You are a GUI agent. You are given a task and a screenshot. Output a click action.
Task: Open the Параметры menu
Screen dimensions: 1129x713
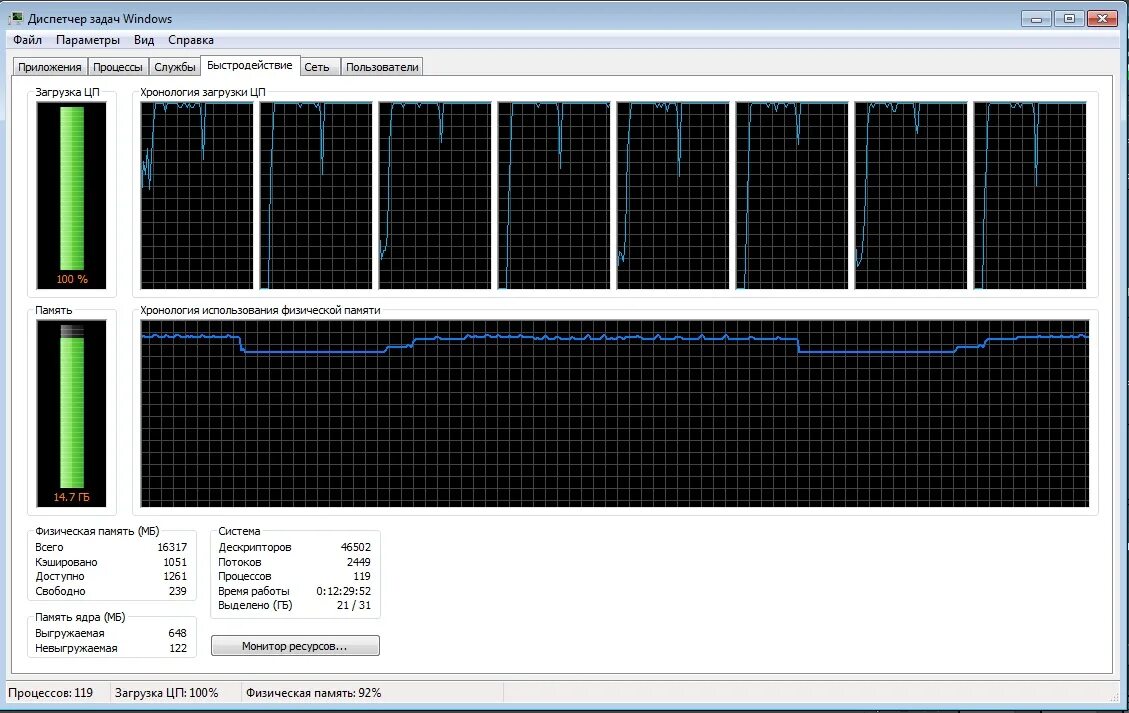point(88,40)
